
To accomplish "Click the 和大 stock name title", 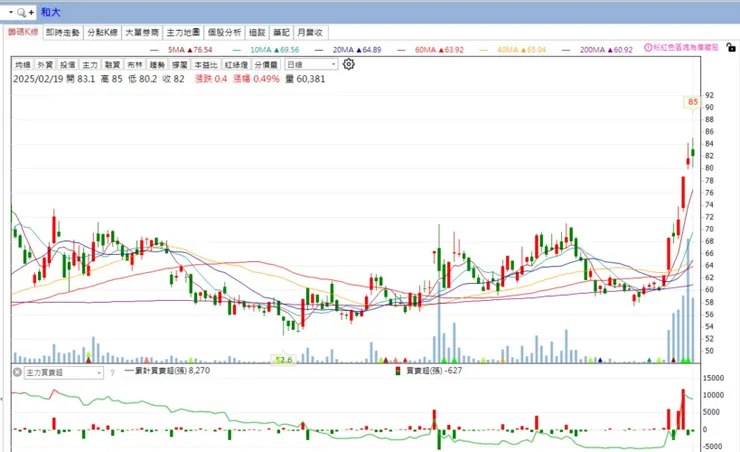I will pyautogui.click(x=50, y=12).
